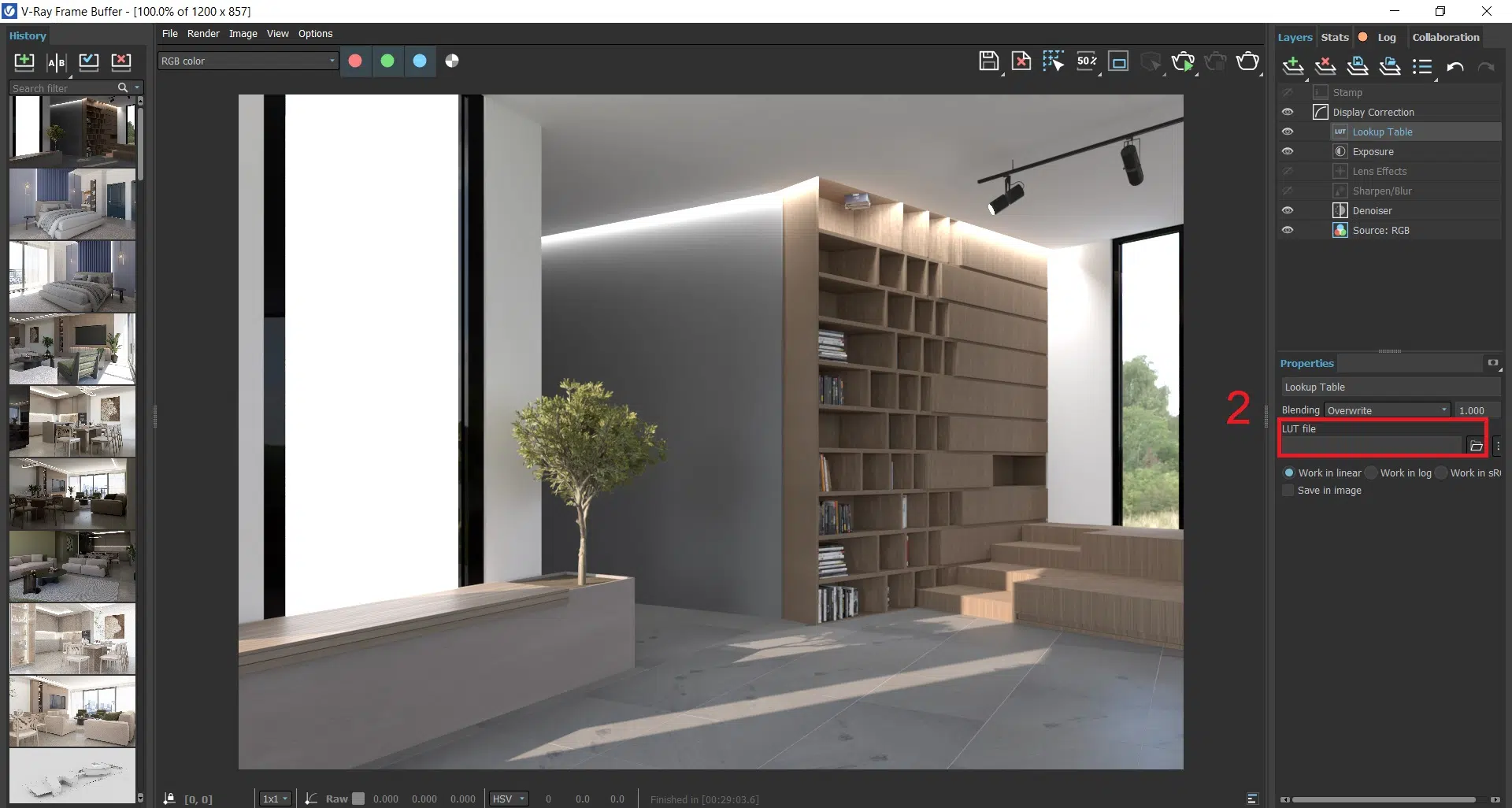The width and height of the screenshot is (1512, 808).
Task: Click the A|B compare icon in History
Action: [57, 62]
